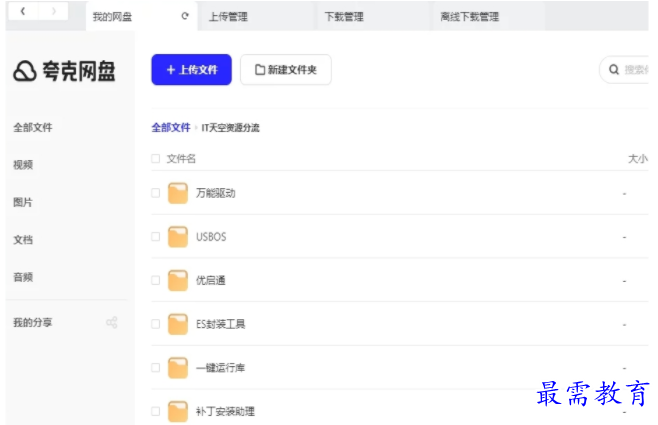
Task: Click the 上传文件 button
Action: [x=191, y=70]
